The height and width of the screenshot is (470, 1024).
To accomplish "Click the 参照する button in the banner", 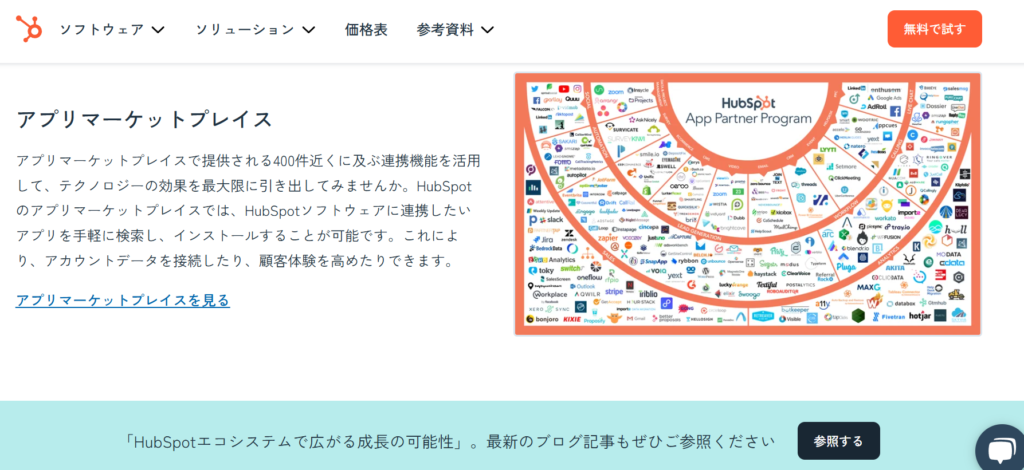I will click(839, 441).
